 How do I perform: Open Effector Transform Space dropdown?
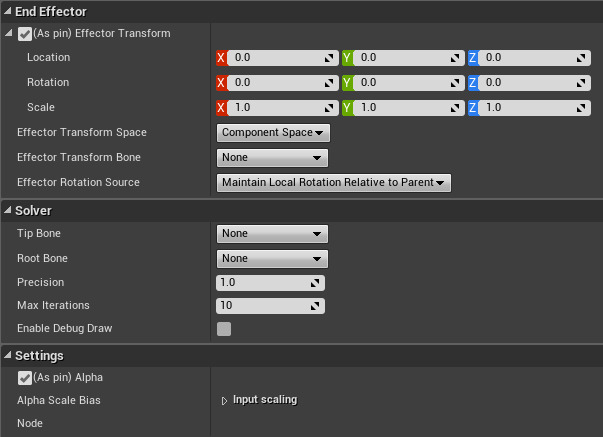[x=273, y=132]
